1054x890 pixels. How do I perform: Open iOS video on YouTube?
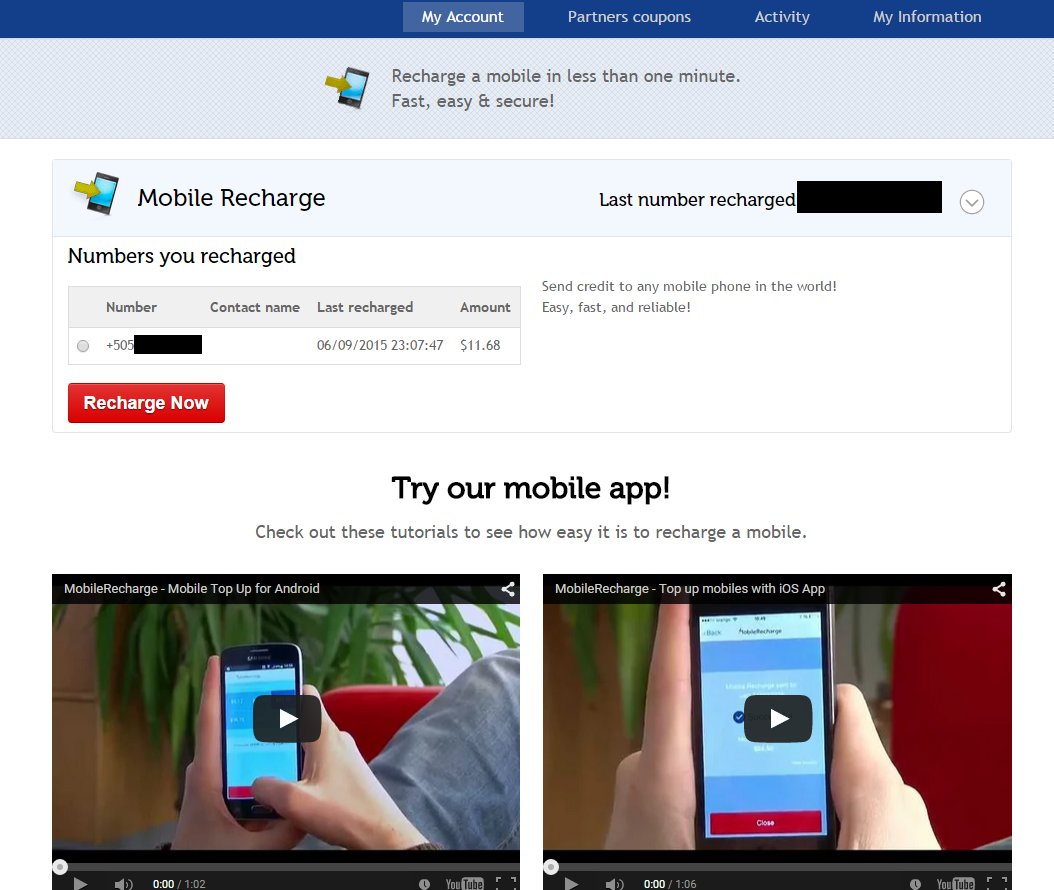955,884
